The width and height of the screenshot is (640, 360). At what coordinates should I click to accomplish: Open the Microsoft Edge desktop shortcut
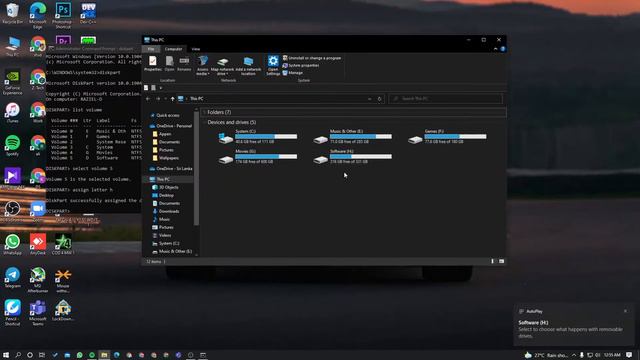[38, 16]
